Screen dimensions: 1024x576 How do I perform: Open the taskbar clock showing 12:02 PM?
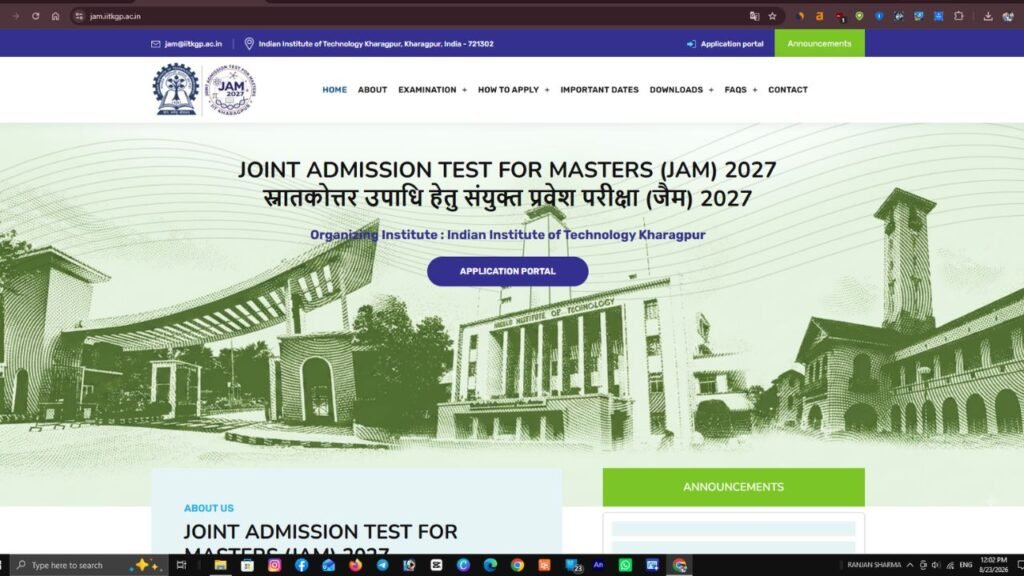(x=993, y=565)
